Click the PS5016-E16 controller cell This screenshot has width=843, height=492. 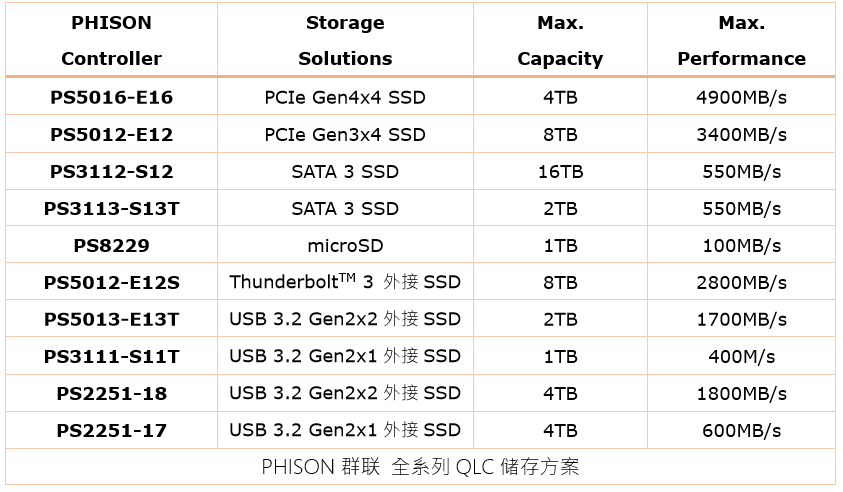(x=111, y=97)
